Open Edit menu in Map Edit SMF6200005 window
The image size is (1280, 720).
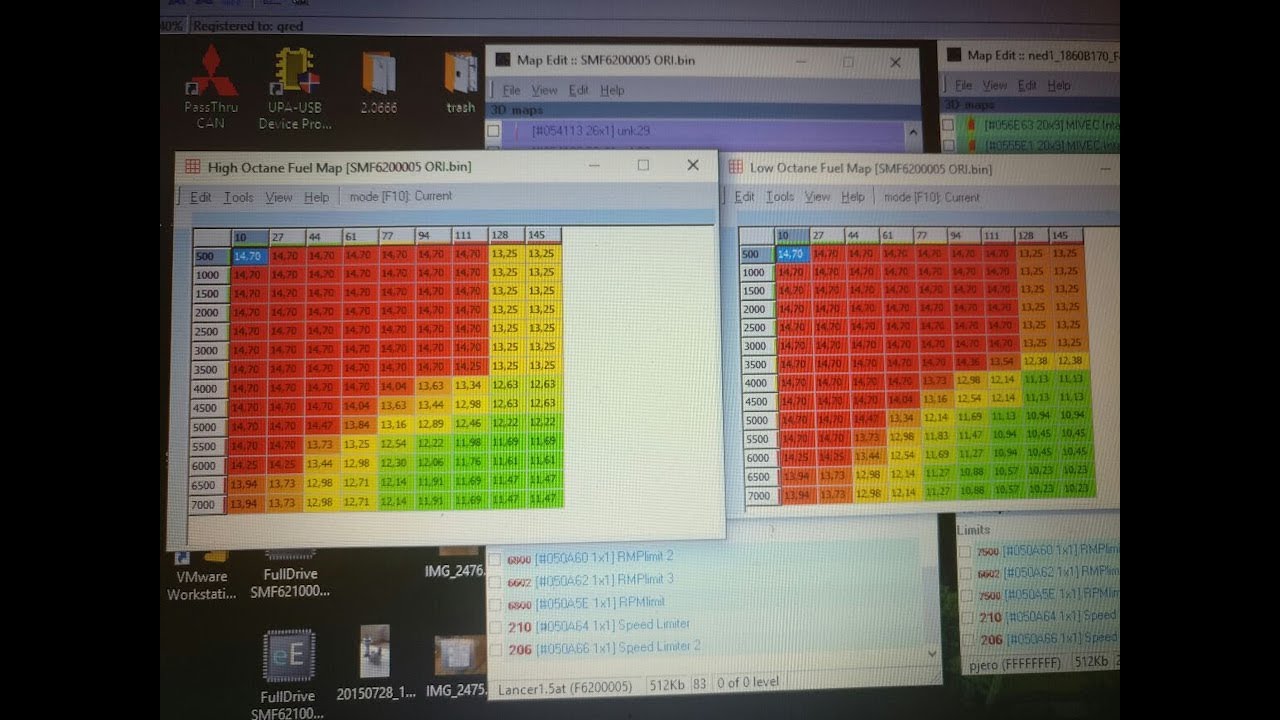579,90
